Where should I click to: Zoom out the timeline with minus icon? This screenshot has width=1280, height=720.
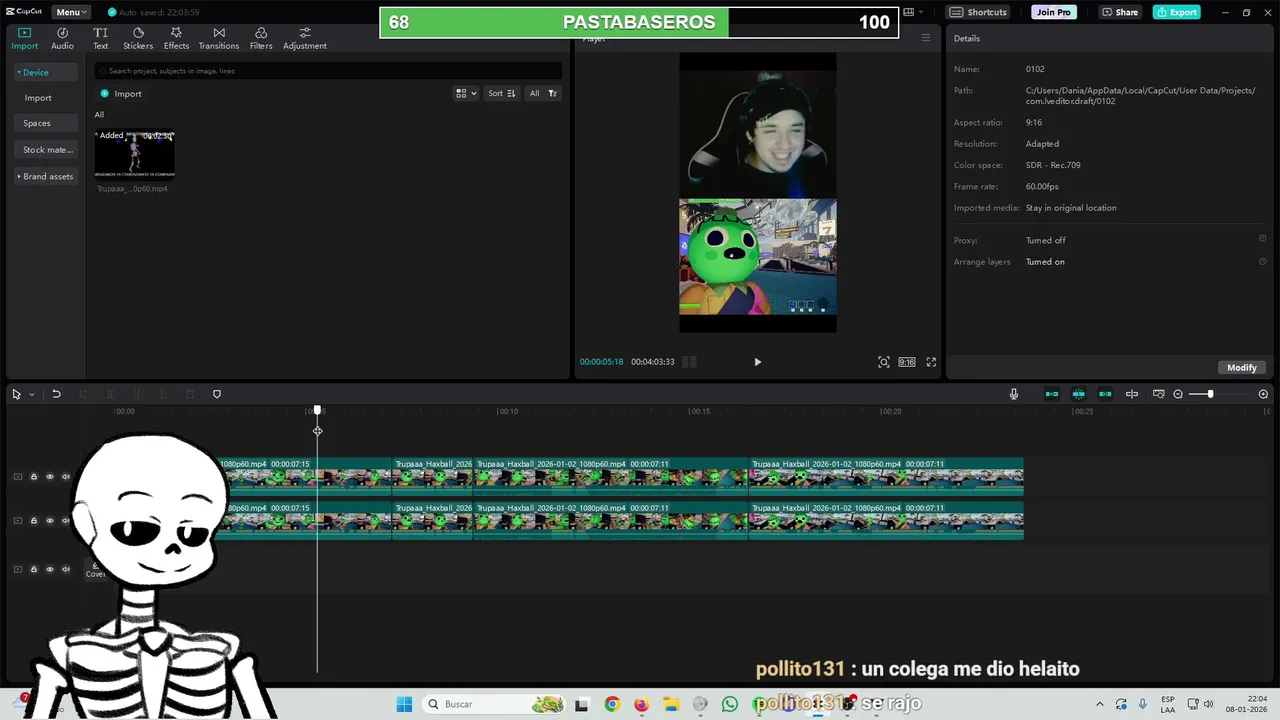tap(1178, 394)
